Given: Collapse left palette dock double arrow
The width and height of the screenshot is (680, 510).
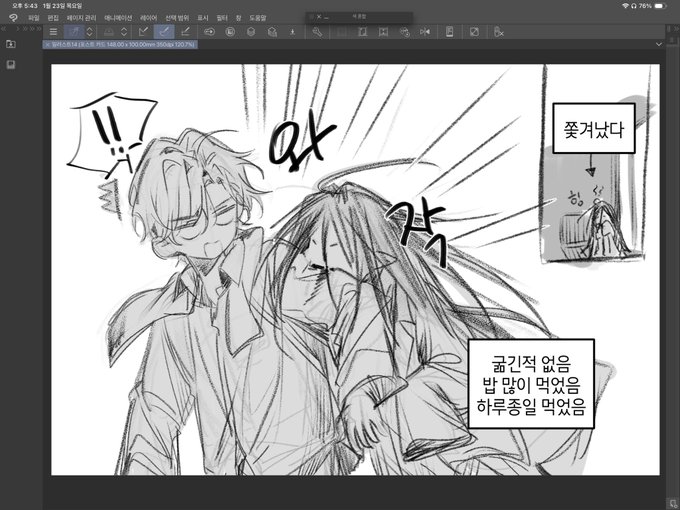Looking at the screenshot, I should (3, 29).
